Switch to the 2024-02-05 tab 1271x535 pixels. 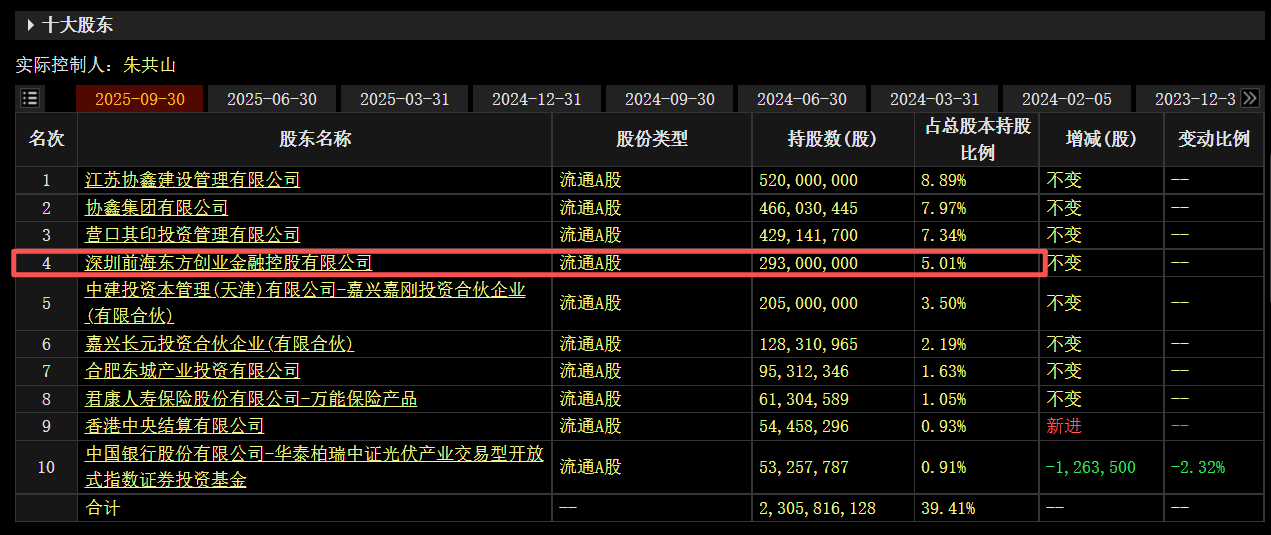(1066, 99)
